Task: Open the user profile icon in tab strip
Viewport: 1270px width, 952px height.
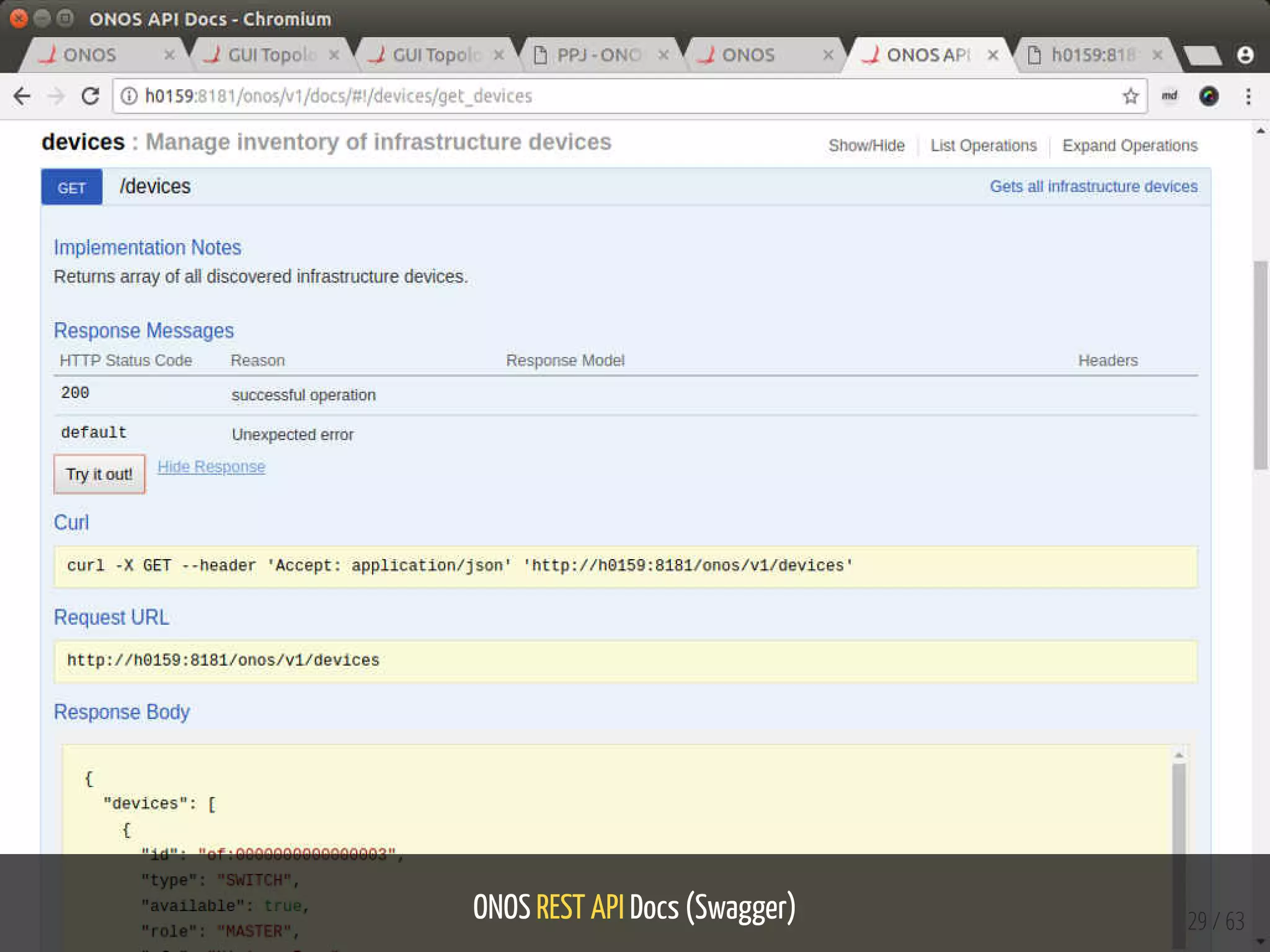Action: click(x=1245, y=55)
